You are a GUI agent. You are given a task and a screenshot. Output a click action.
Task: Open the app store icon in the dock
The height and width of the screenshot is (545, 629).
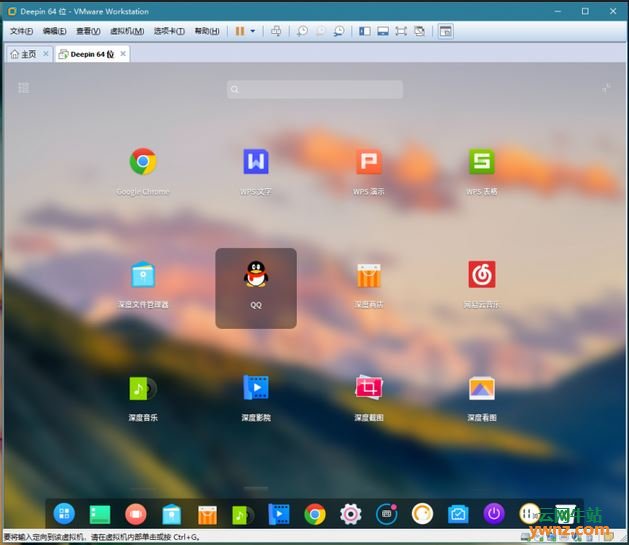click(207, 515)
